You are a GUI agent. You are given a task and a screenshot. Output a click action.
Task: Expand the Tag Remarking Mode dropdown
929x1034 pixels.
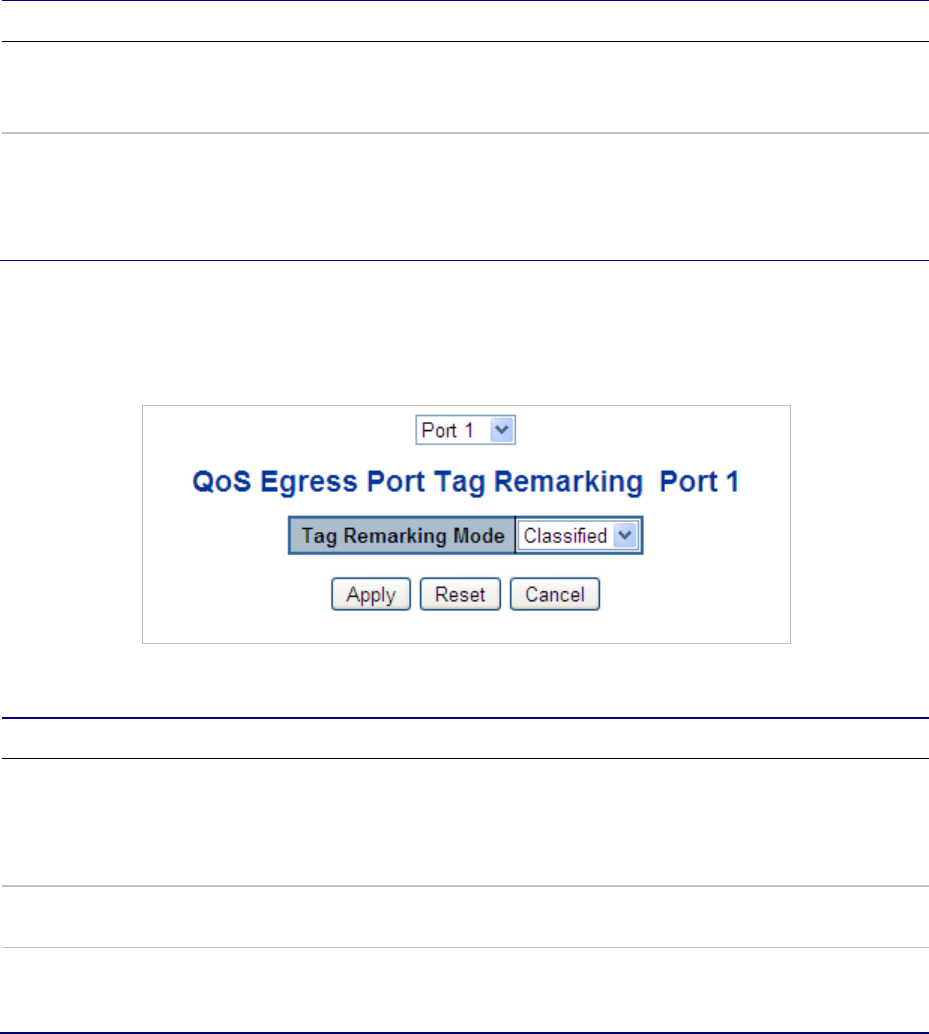click(580, 535)
